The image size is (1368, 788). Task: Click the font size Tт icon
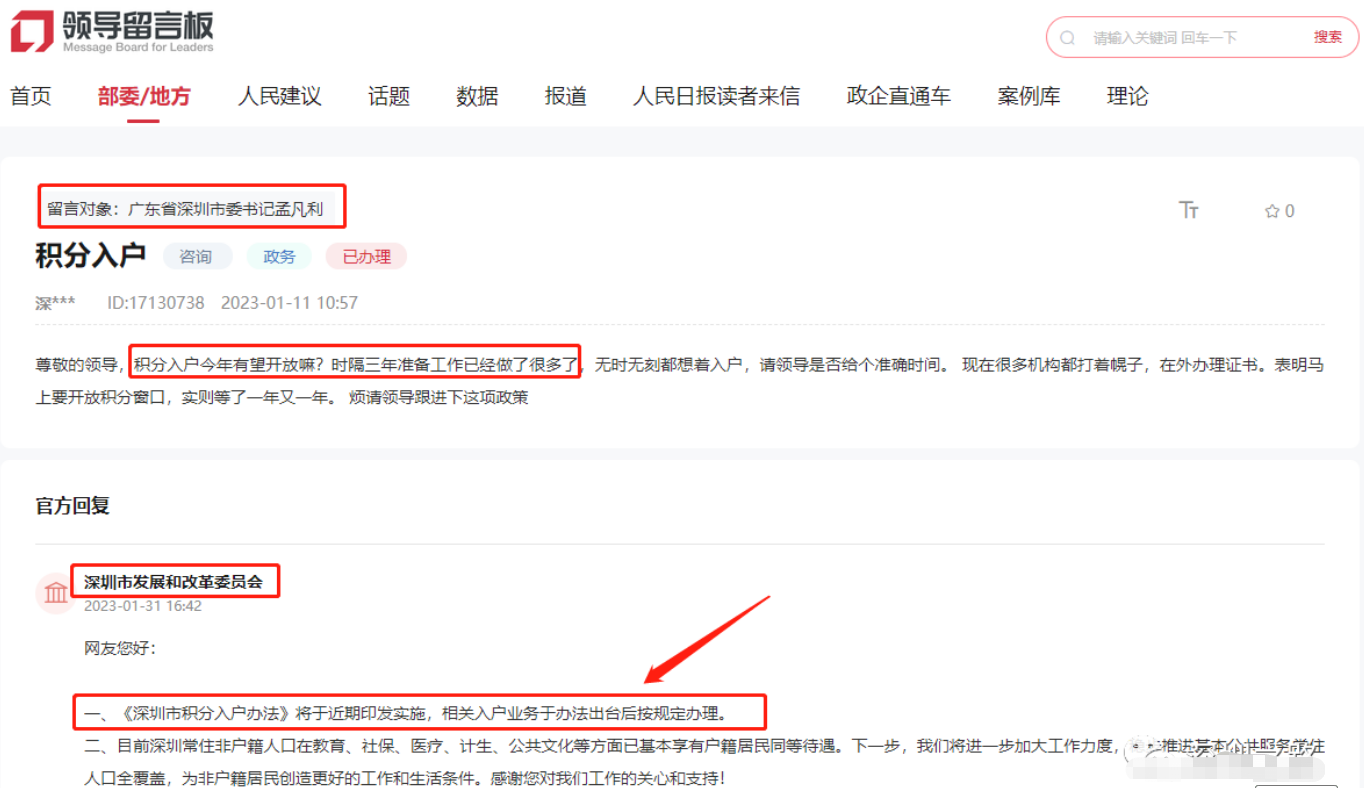pyautogui.click(x=1188, y=210)
